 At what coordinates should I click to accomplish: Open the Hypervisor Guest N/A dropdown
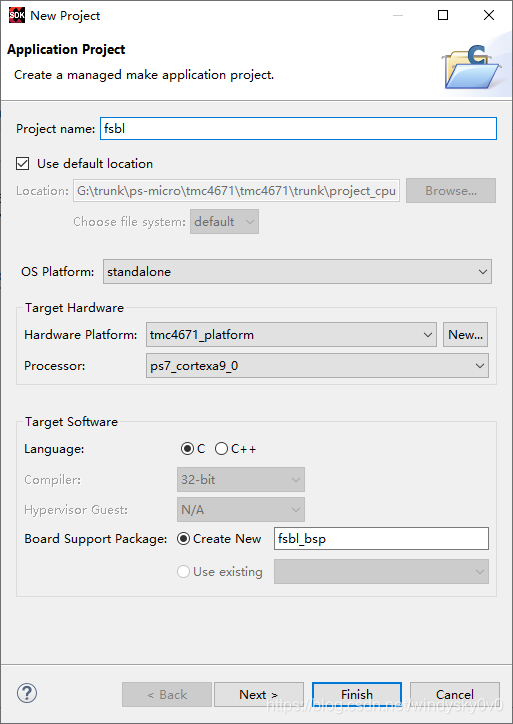click(x=241, y=510)
